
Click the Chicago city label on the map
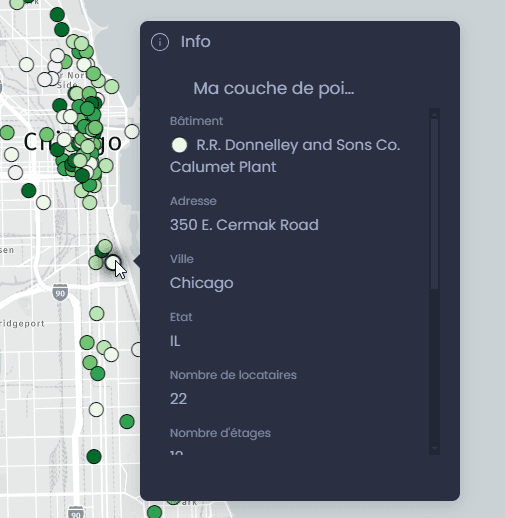[73, 142]
